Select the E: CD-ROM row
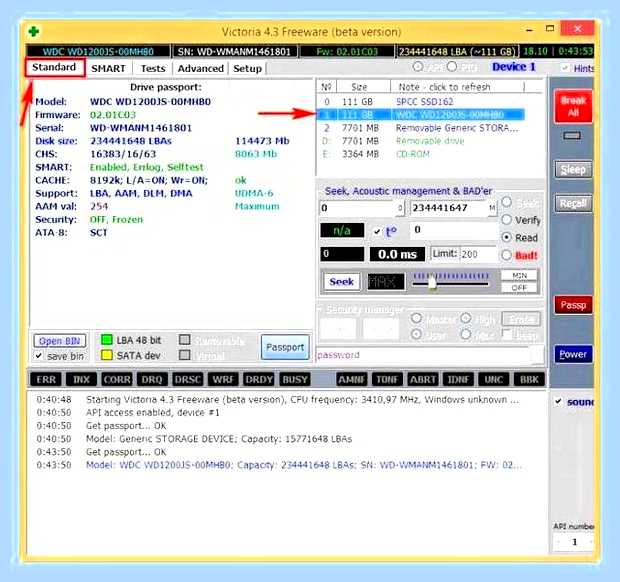Screen dimensions: 620x582 [x=421, y=154]
